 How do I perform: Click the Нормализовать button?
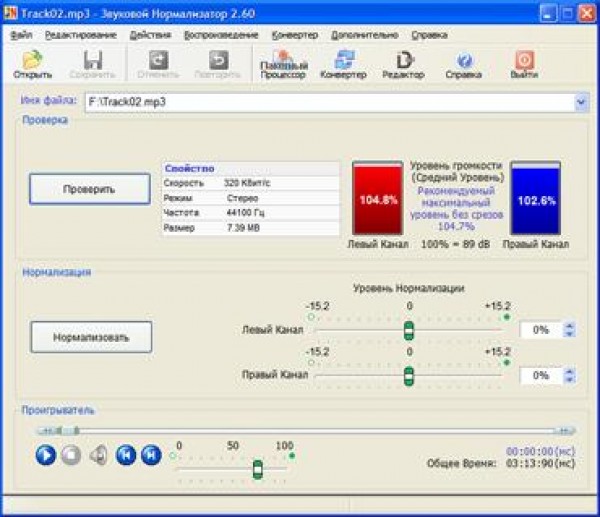click(x=90, y=337)
